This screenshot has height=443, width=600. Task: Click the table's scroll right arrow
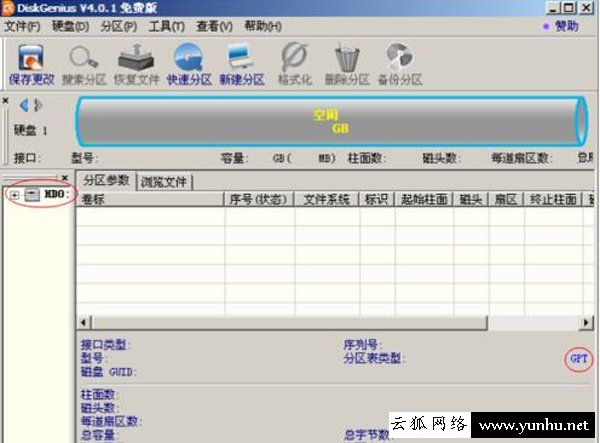(x=587, y=322)
